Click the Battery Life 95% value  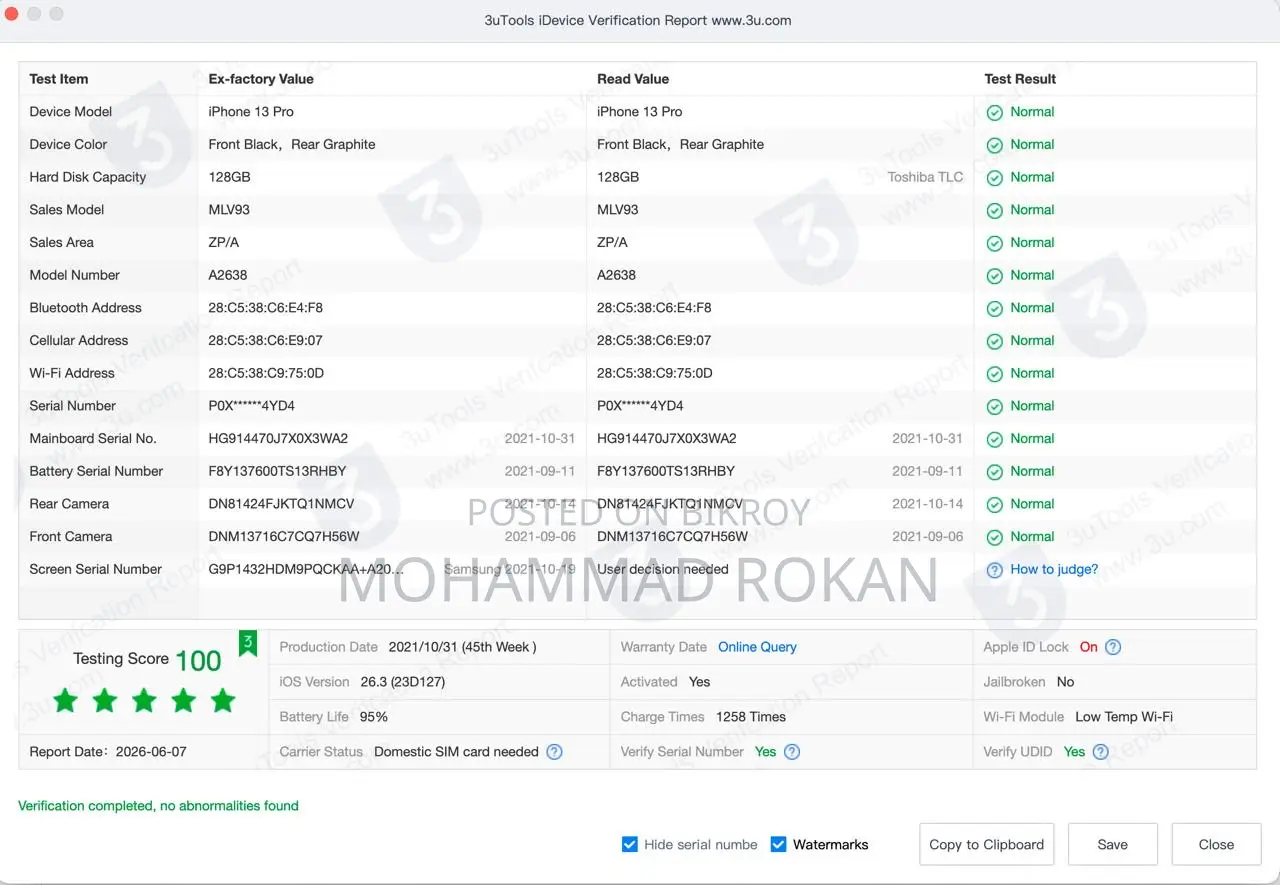pyautogui.click(x=374, y=717)
